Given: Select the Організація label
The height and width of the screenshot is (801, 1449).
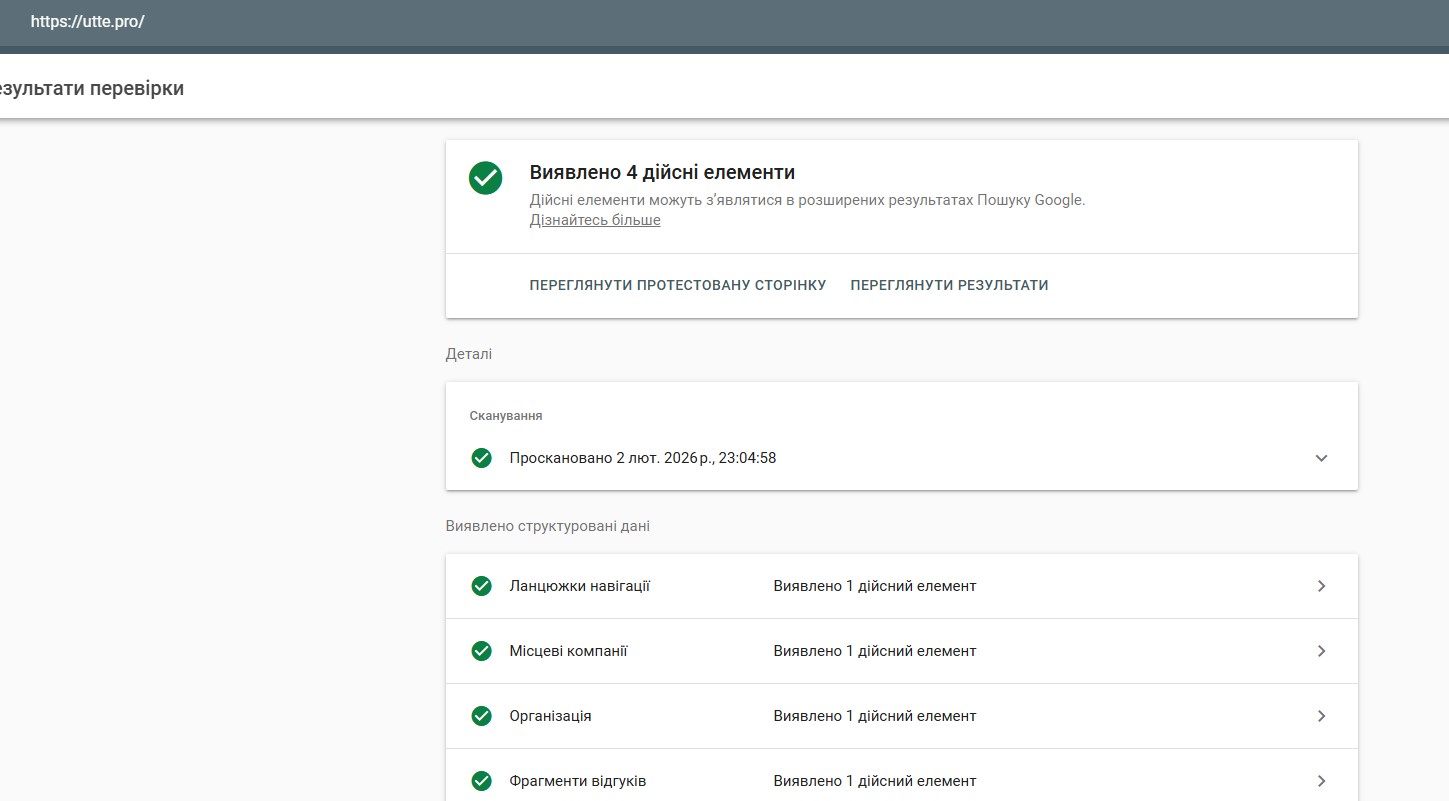Looking at the screenshot, I should coord(550,716).
